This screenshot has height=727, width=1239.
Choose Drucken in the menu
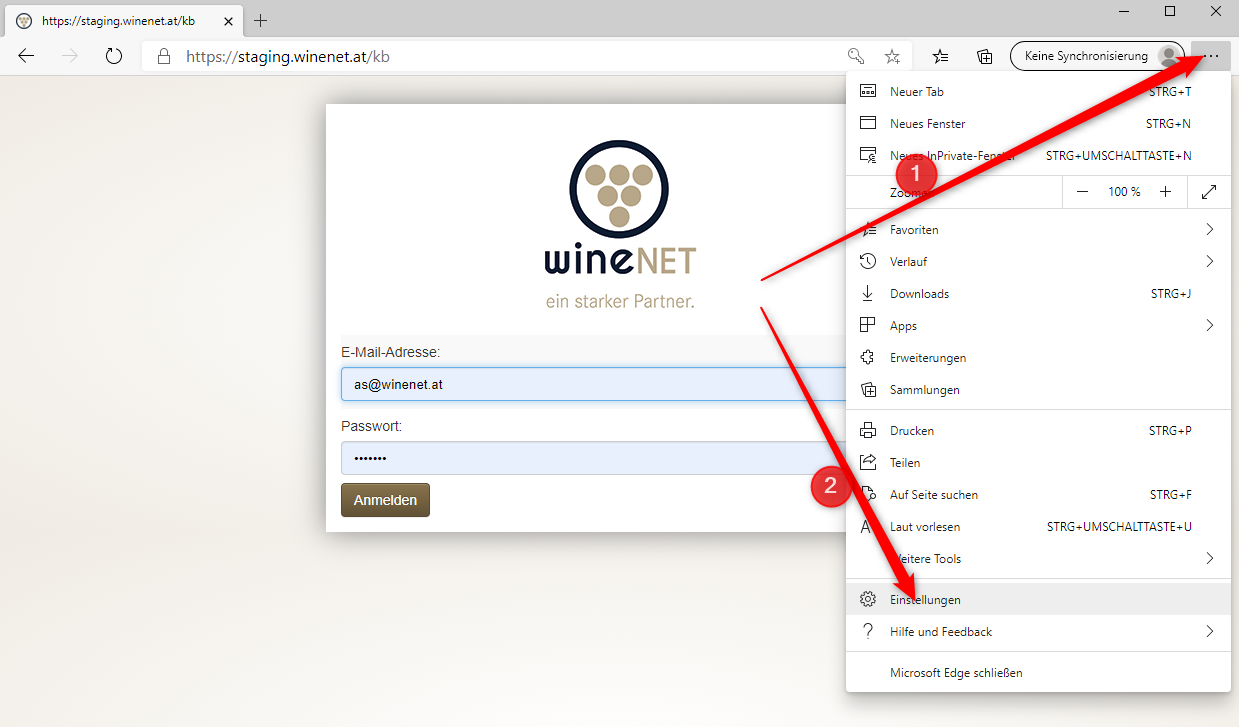pos(911,431)
